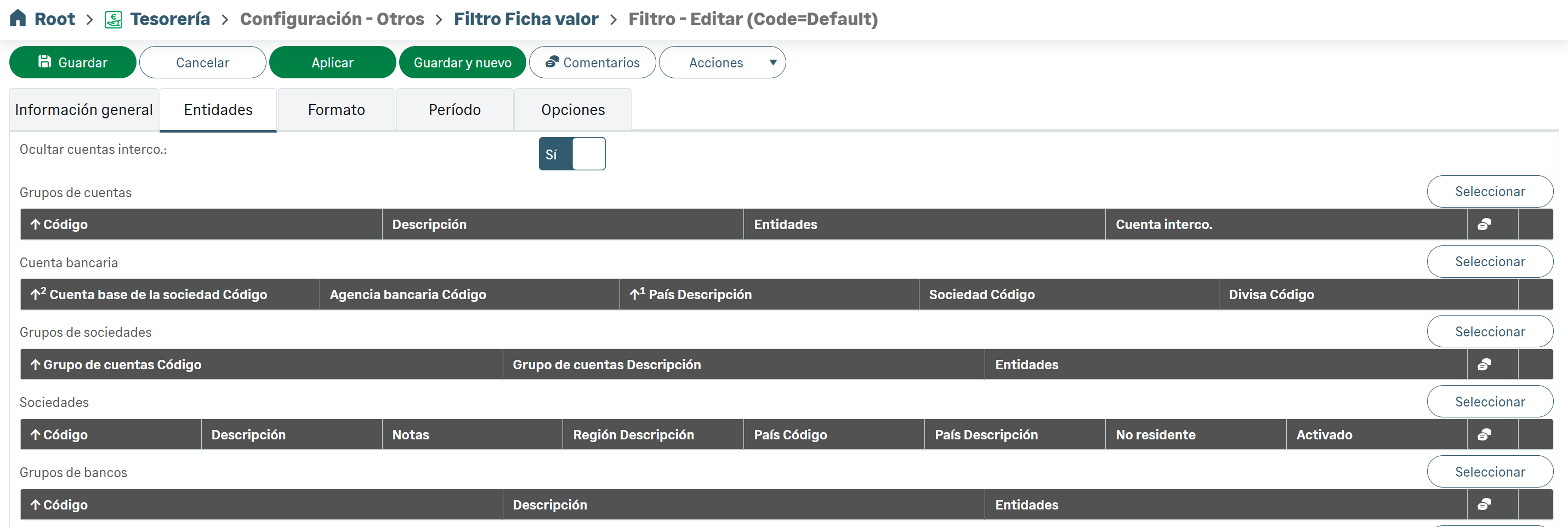Click the comments icon in Sociedades table header
This screenshot has width=1568, height=527.
[x=1484, y=434]
